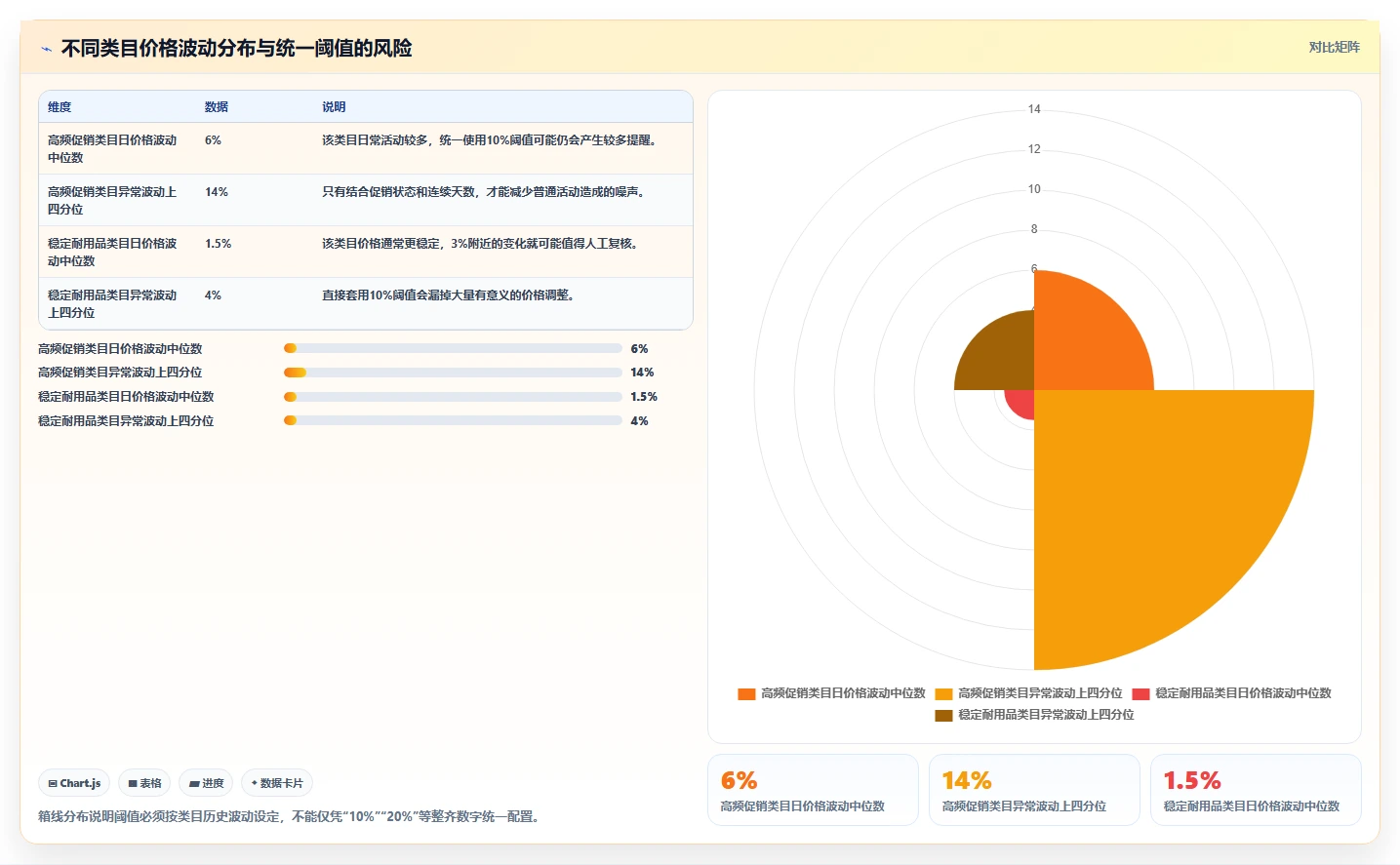This screenshot has height=865, width=1400.
Task: Open the 1.5% data card
Action: point(1256,790)
